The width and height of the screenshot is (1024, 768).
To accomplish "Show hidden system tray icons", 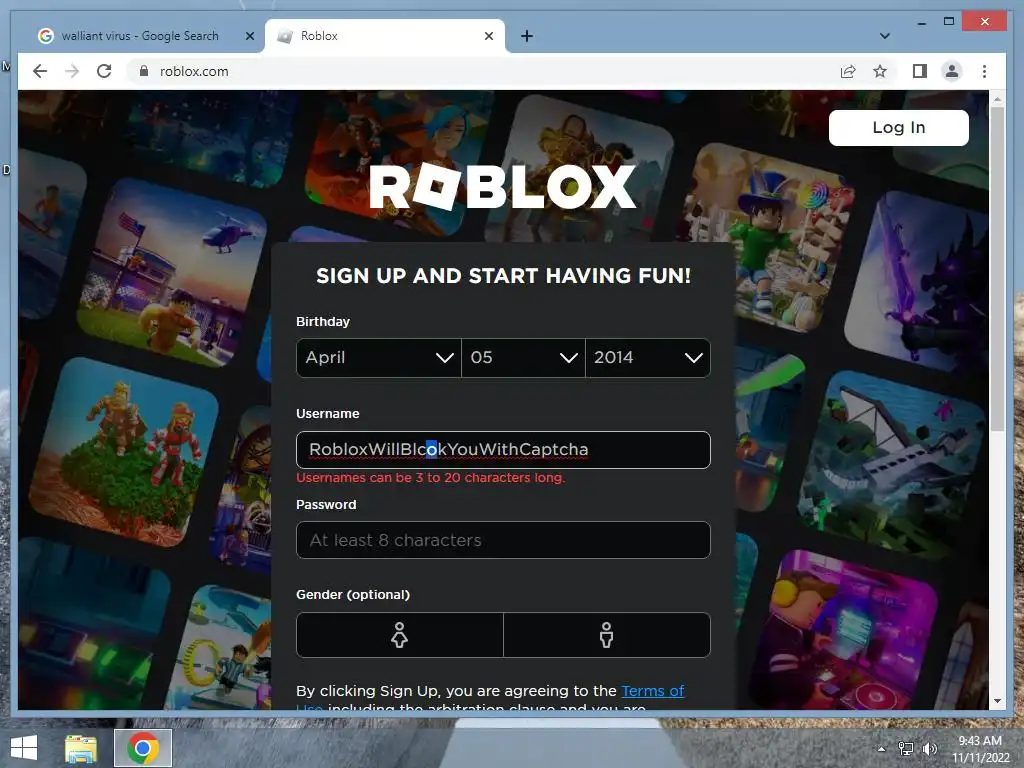I will [882, 749].
